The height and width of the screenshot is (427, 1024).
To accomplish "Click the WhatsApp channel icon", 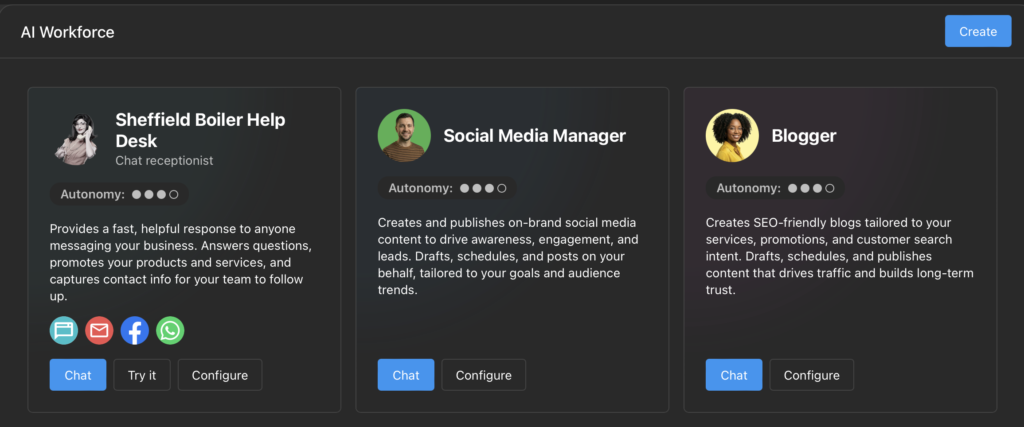I will click(x=170, y=330).
